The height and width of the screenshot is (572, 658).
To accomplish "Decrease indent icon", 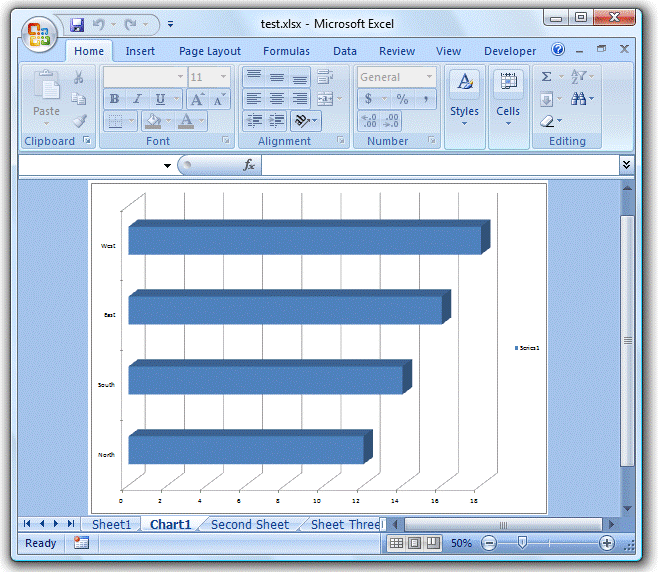I will 254,121.
